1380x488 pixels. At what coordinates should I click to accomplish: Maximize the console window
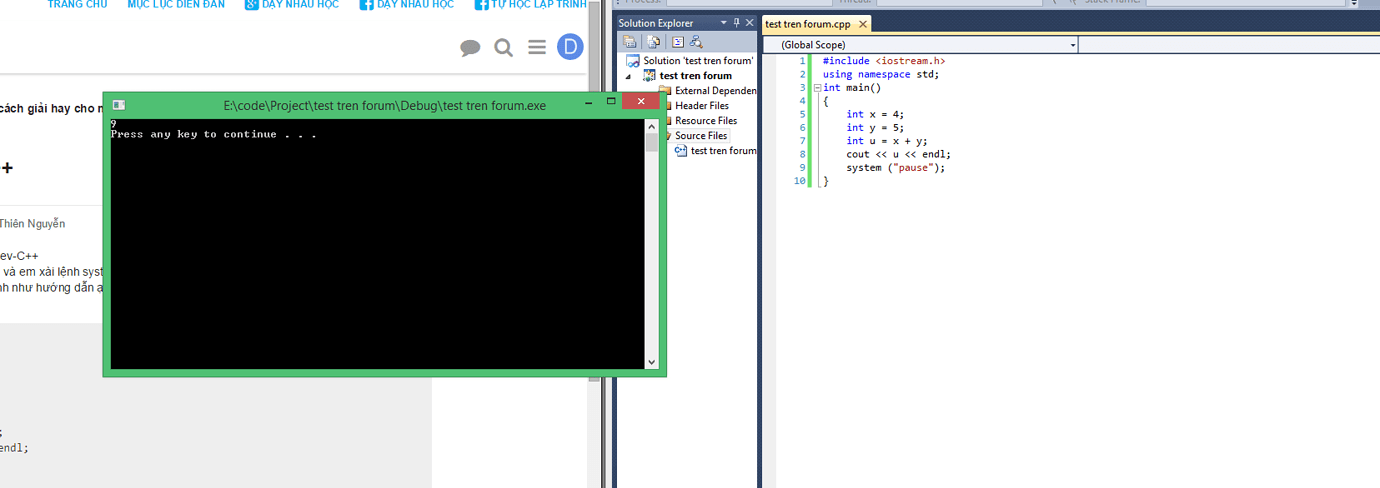click(x=611, y=101)
